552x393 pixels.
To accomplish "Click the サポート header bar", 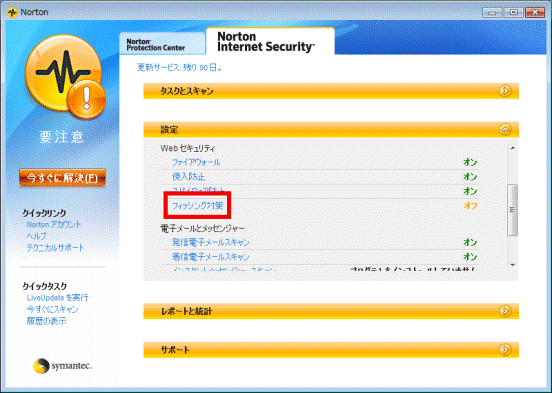I will pyautogui.click(x=331, y=350).
